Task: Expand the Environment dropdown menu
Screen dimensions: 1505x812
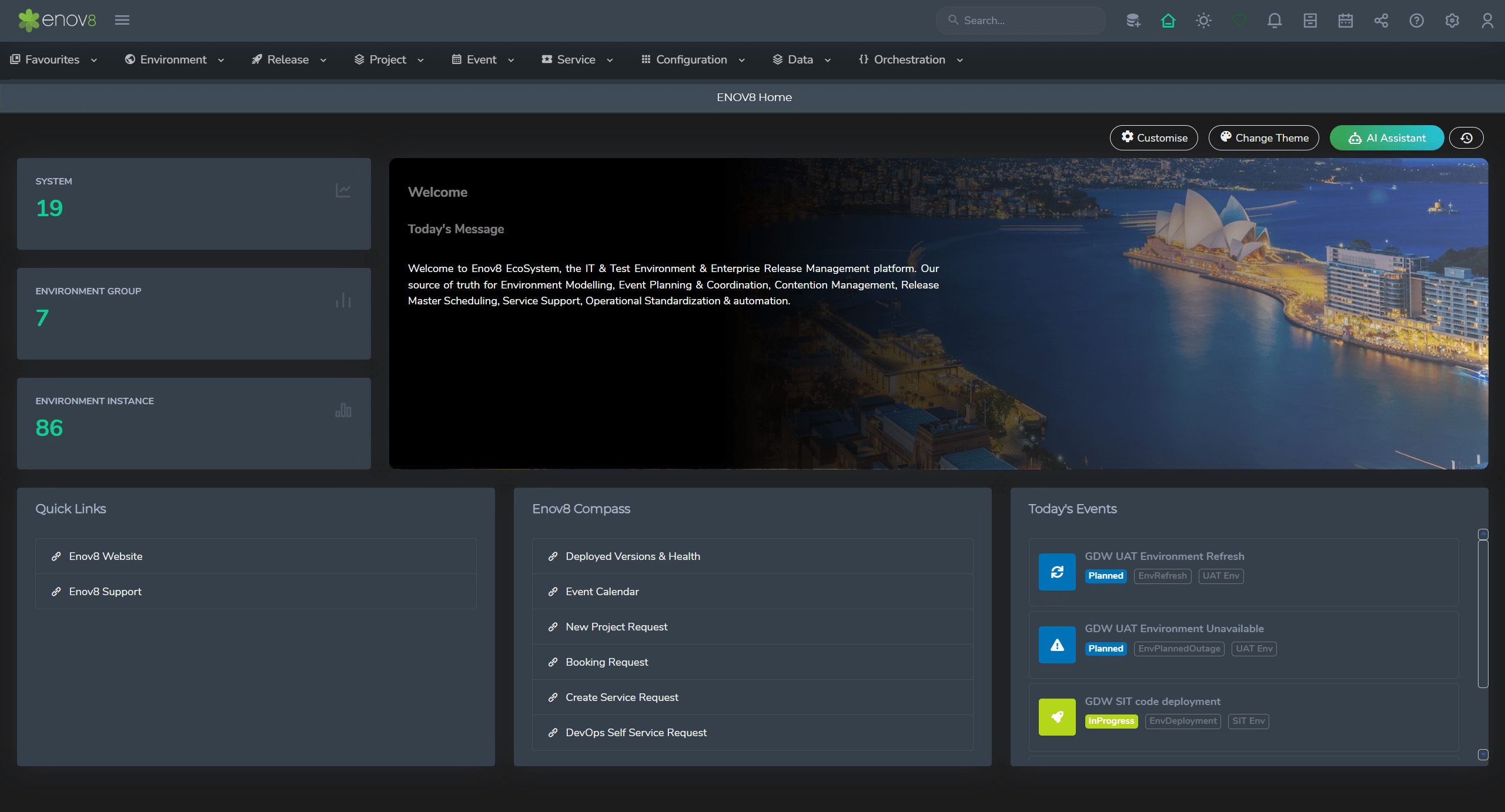Action: pos(174,60)
